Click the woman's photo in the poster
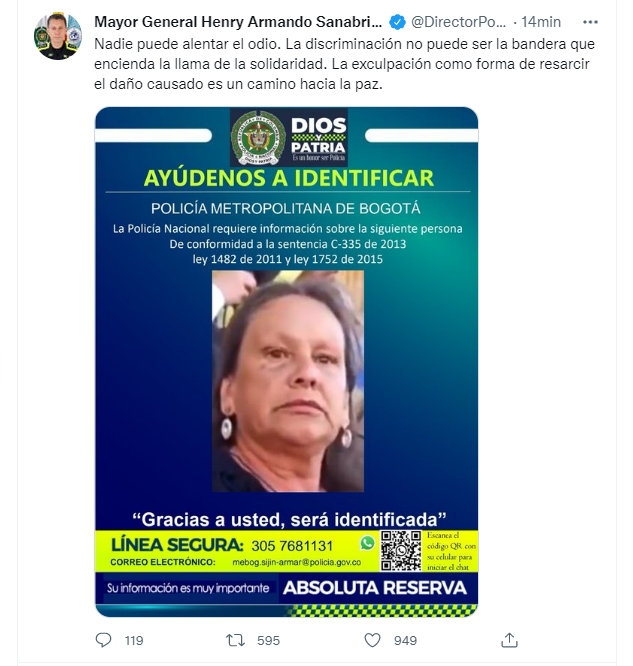This screenshot has width=633, height=666. [288, 381]
